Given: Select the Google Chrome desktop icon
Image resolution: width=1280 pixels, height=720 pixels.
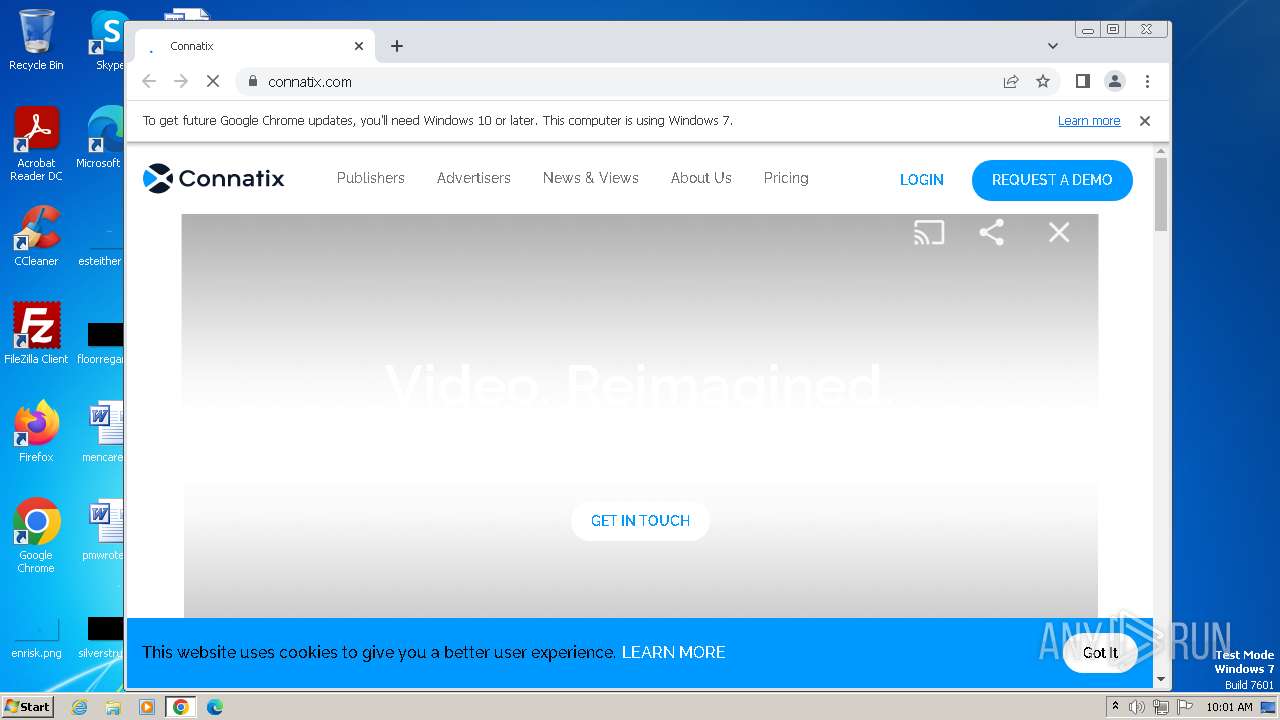Looking at the screenshot, I should 36,536.
